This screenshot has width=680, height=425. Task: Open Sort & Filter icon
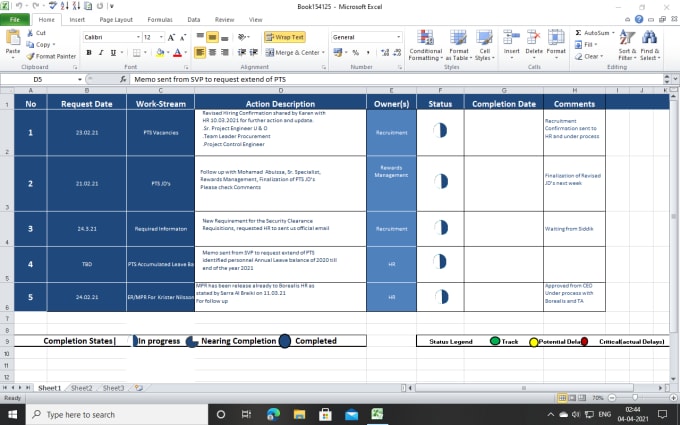(627, 38)
